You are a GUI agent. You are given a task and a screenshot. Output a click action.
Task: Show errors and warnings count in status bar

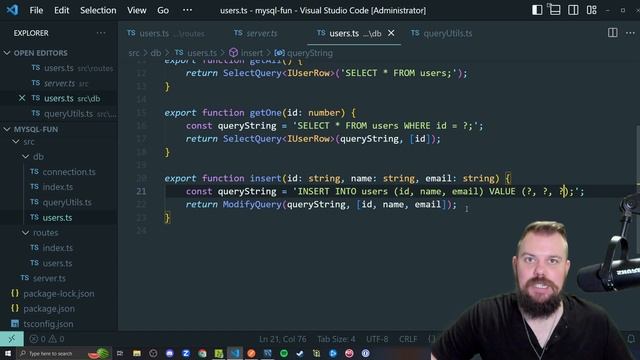point(47,339)
